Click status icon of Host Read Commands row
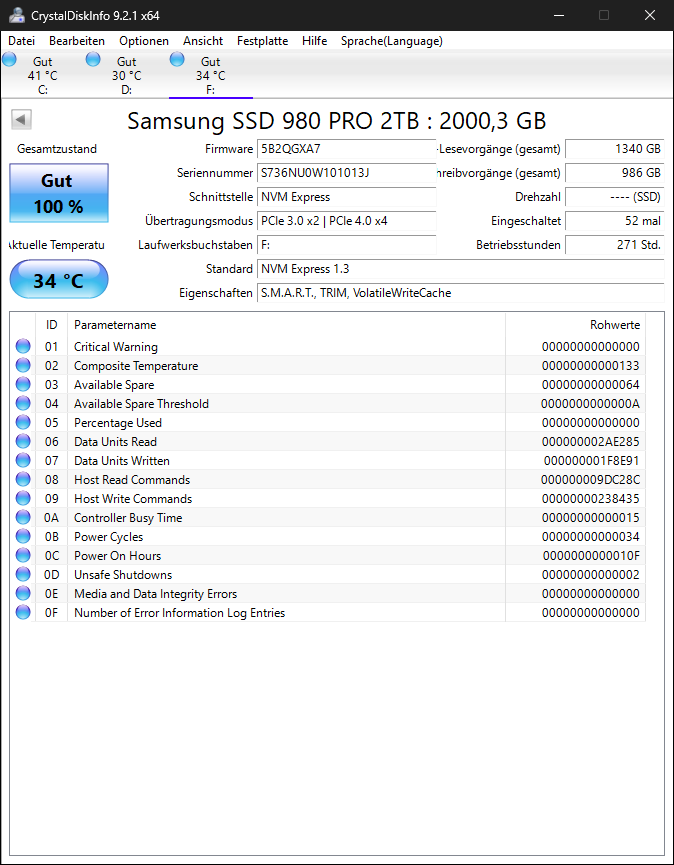The height and width of the screenshot is (865, 674). [23, 479]
